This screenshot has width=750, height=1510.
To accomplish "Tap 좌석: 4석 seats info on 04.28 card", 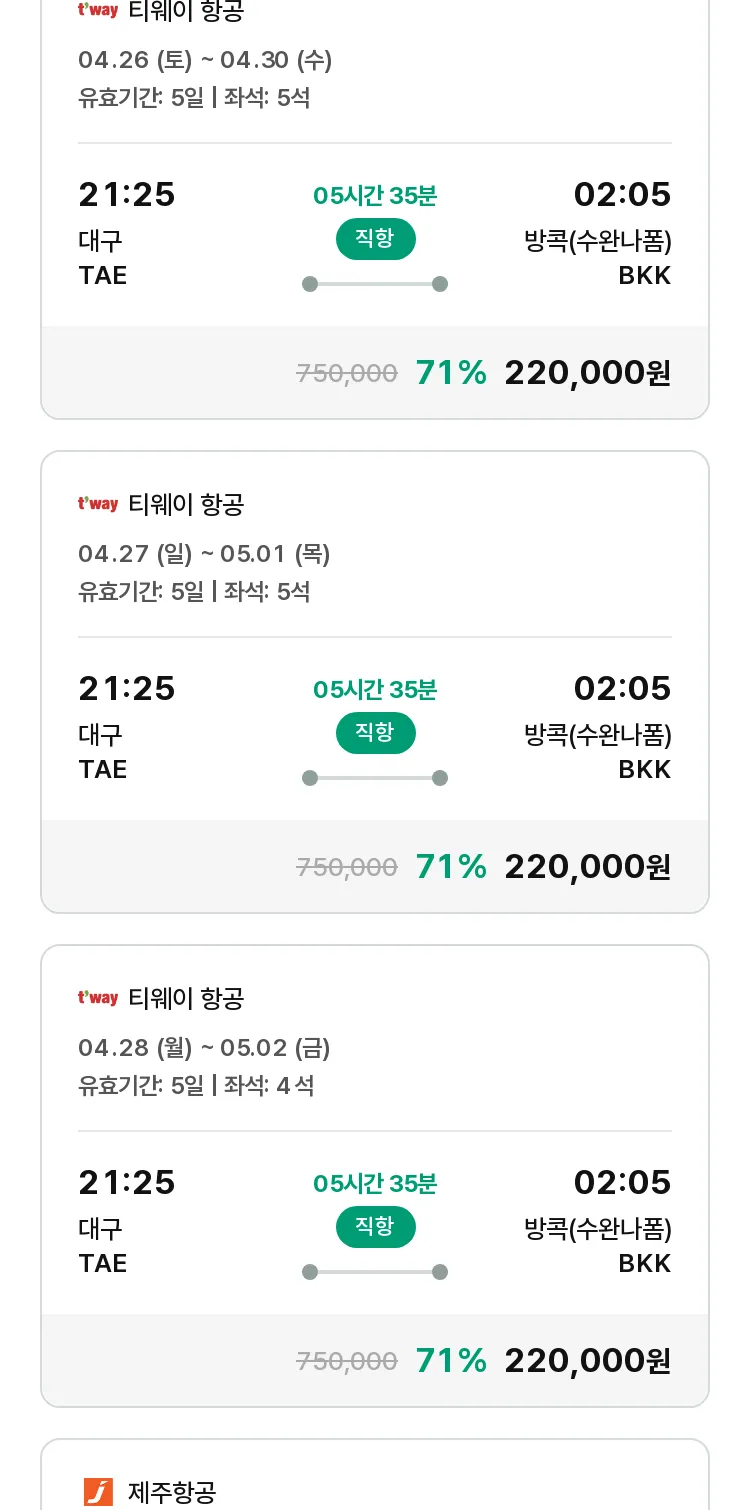I will 269,1085.
